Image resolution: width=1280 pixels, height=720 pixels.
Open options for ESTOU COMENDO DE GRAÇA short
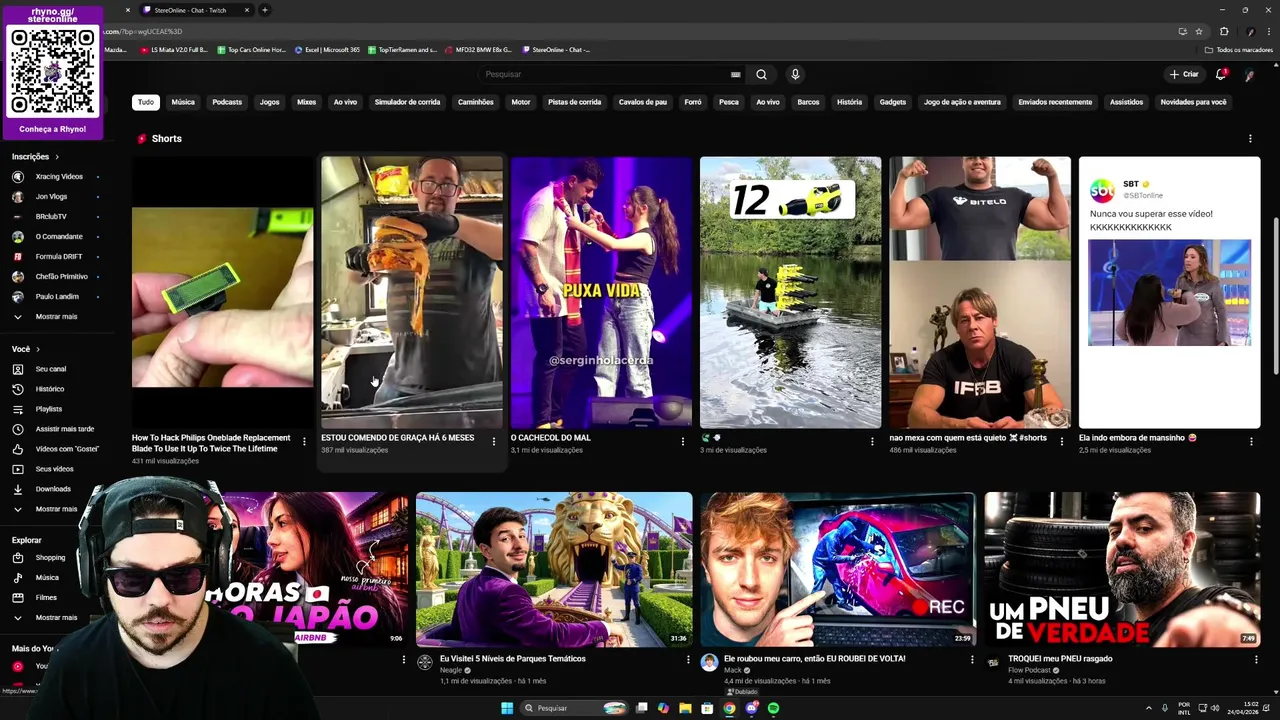point(493,441)
